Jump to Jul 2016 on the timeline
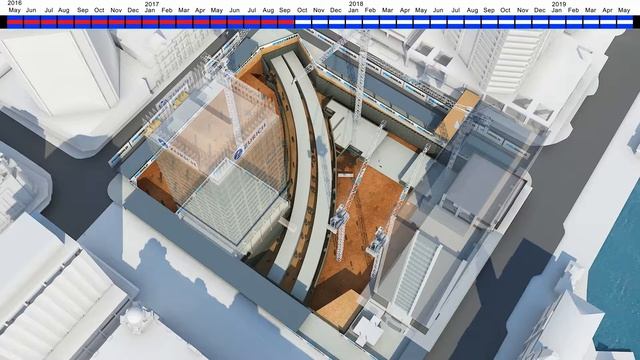 [49, 22]
